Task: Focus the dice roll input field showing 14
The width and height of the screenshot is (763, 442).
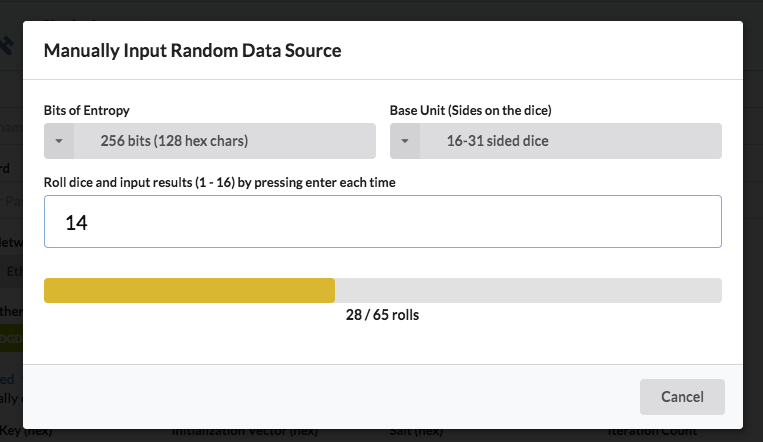Action: click(382, 222)
